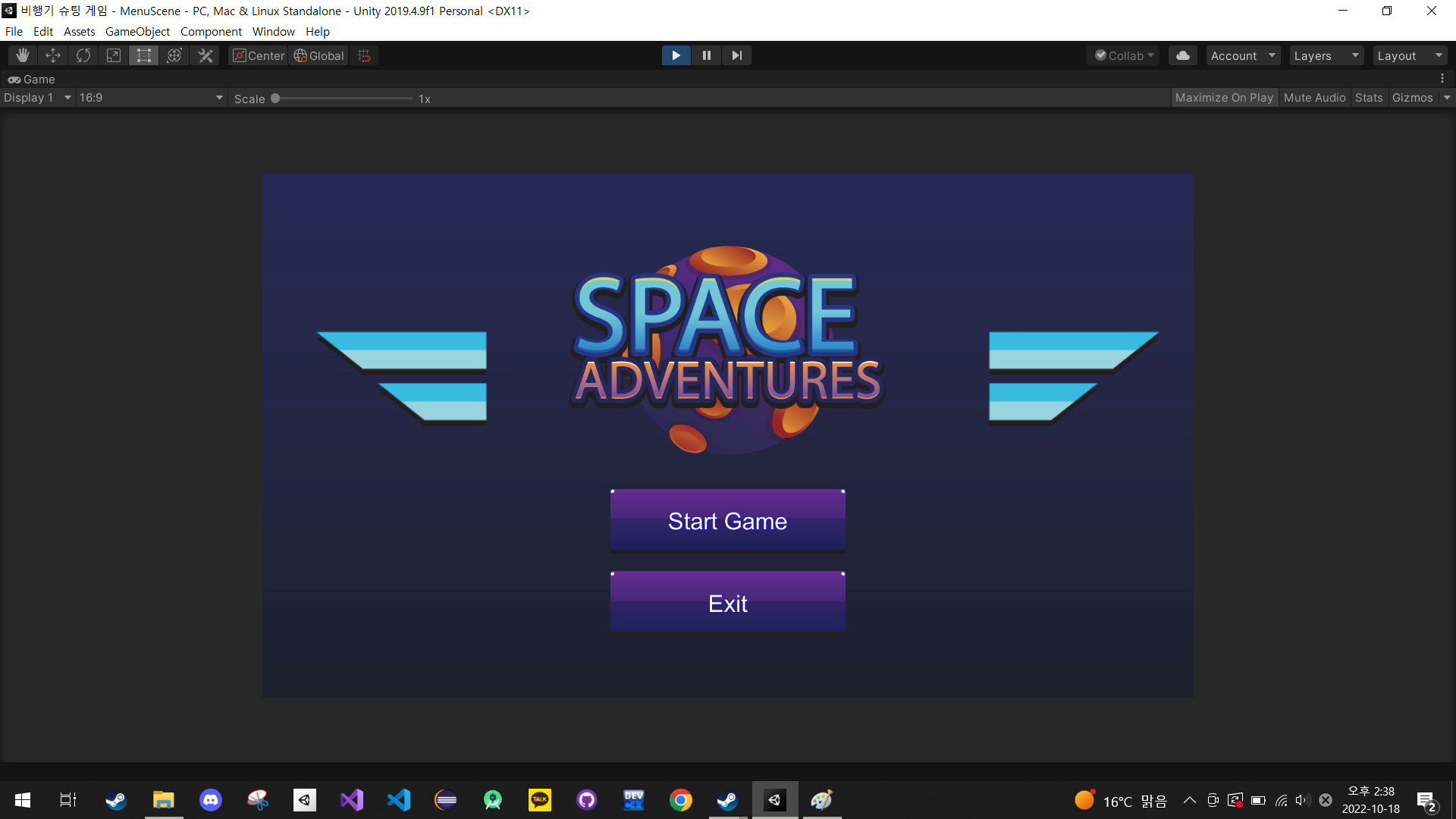Open the Layers dropdown
The width and height of the screenshot is (1456, 819).
coord(1326,55)
